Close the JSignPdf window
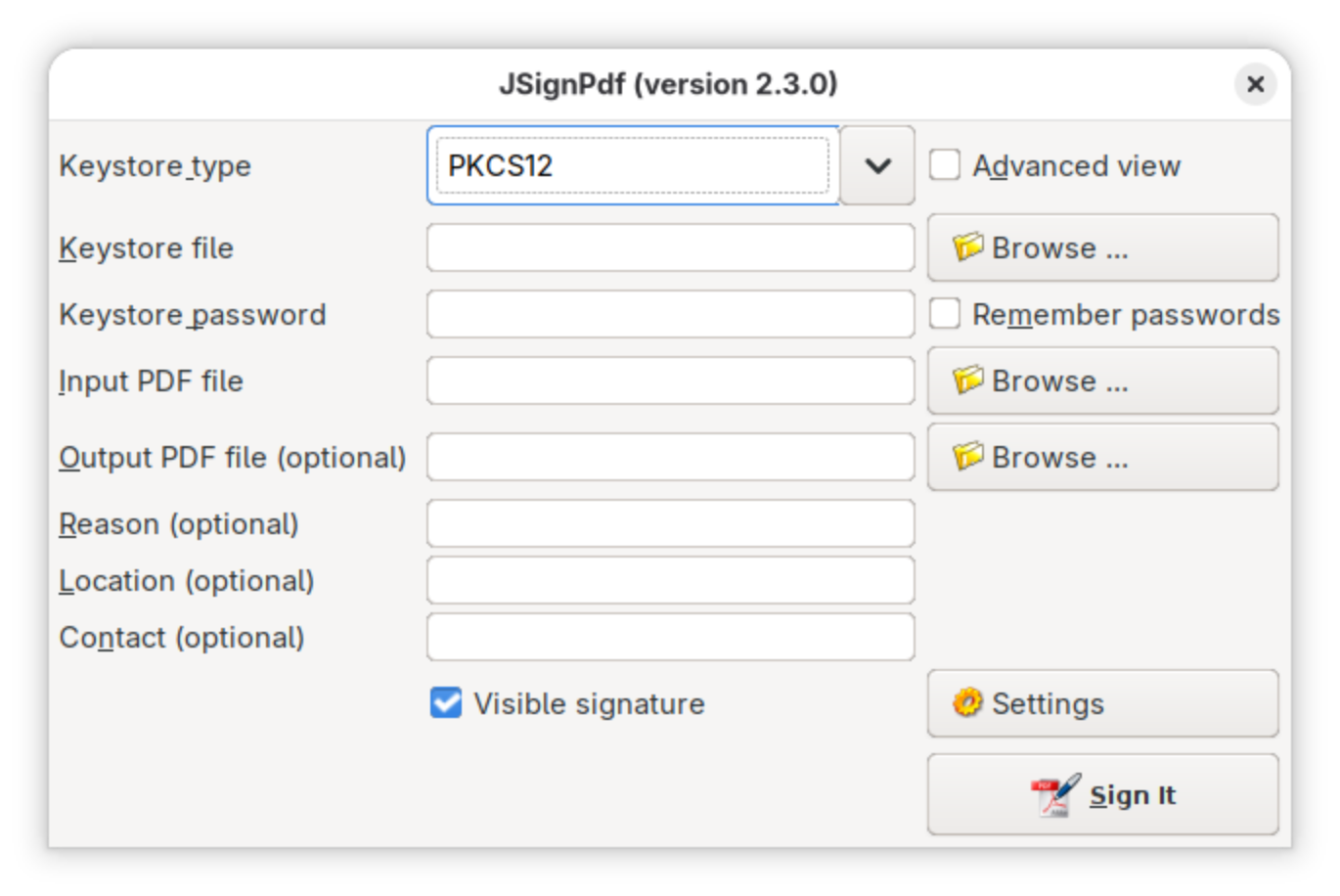 (1256, 85)
